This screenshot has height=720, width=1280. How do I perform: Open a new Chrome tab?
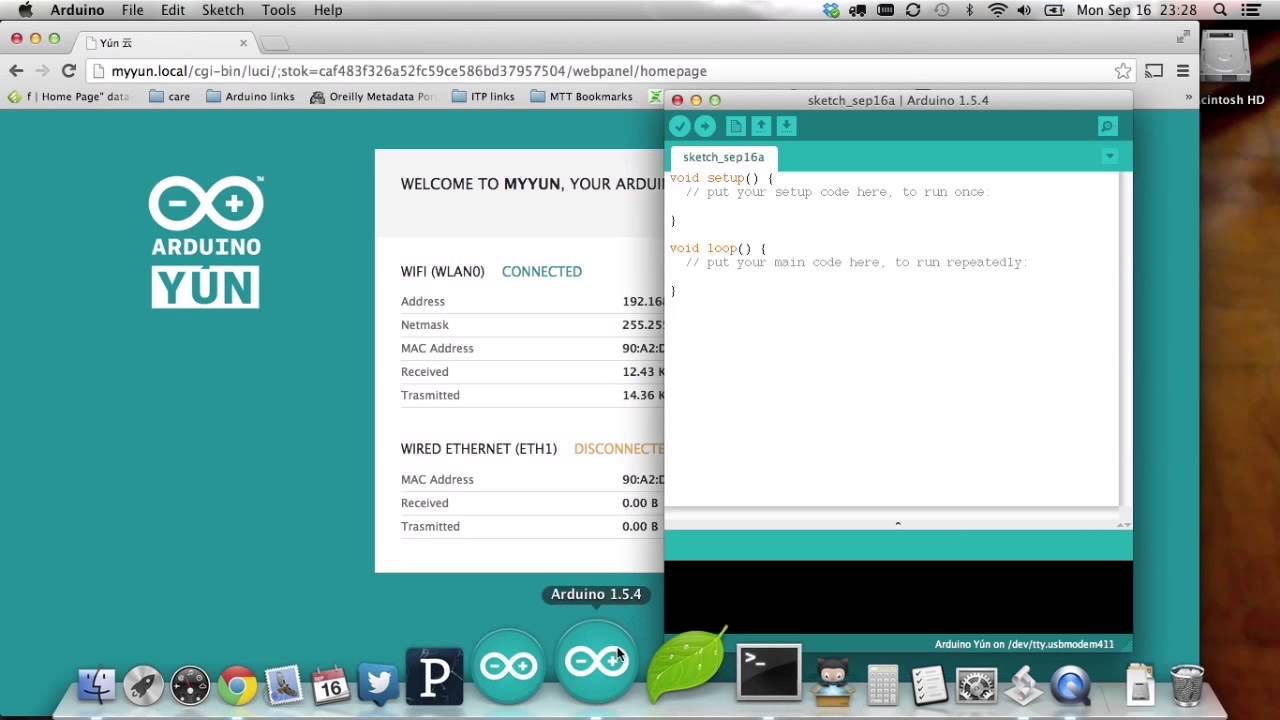point(275,43)
